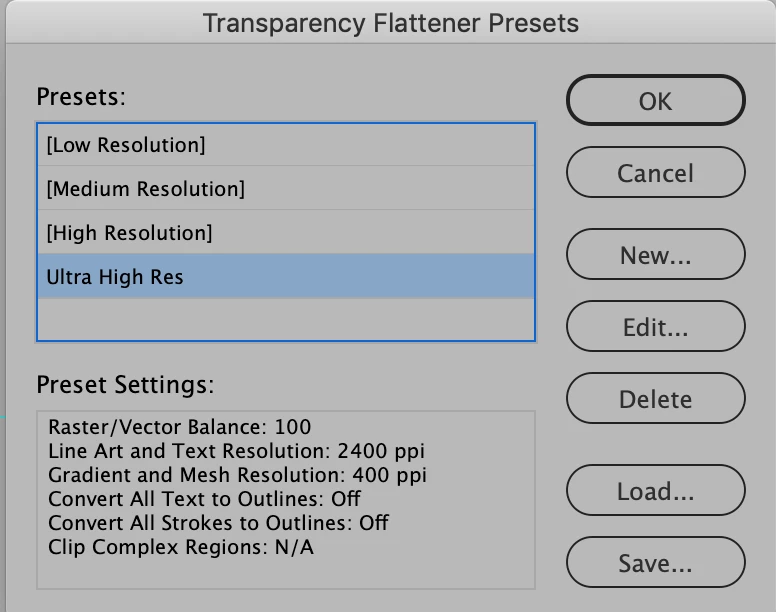
Task: Click the Convert All Text to Outlines line
Action: click(205, 499)
